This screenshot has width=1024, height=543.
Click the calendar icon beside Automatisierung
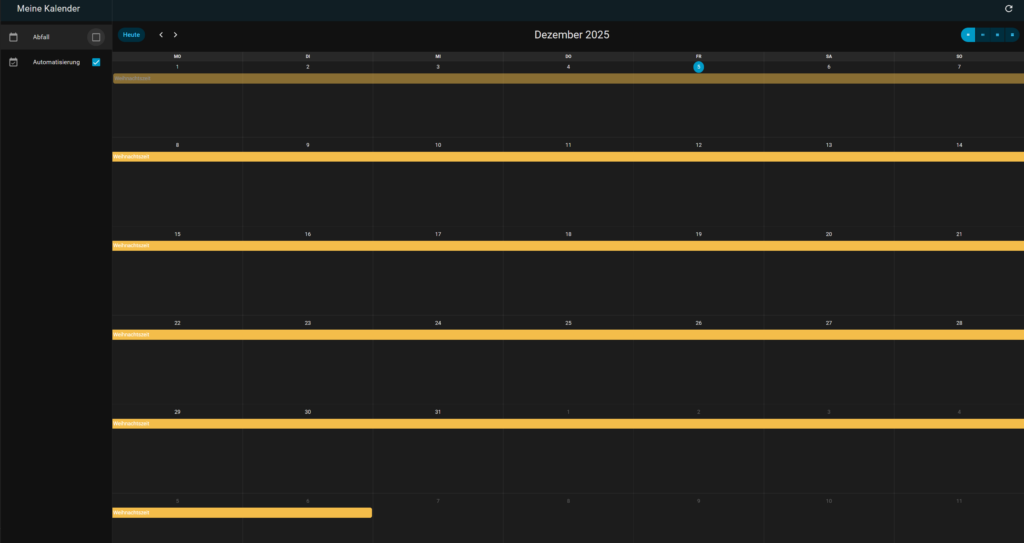point(14,62)
